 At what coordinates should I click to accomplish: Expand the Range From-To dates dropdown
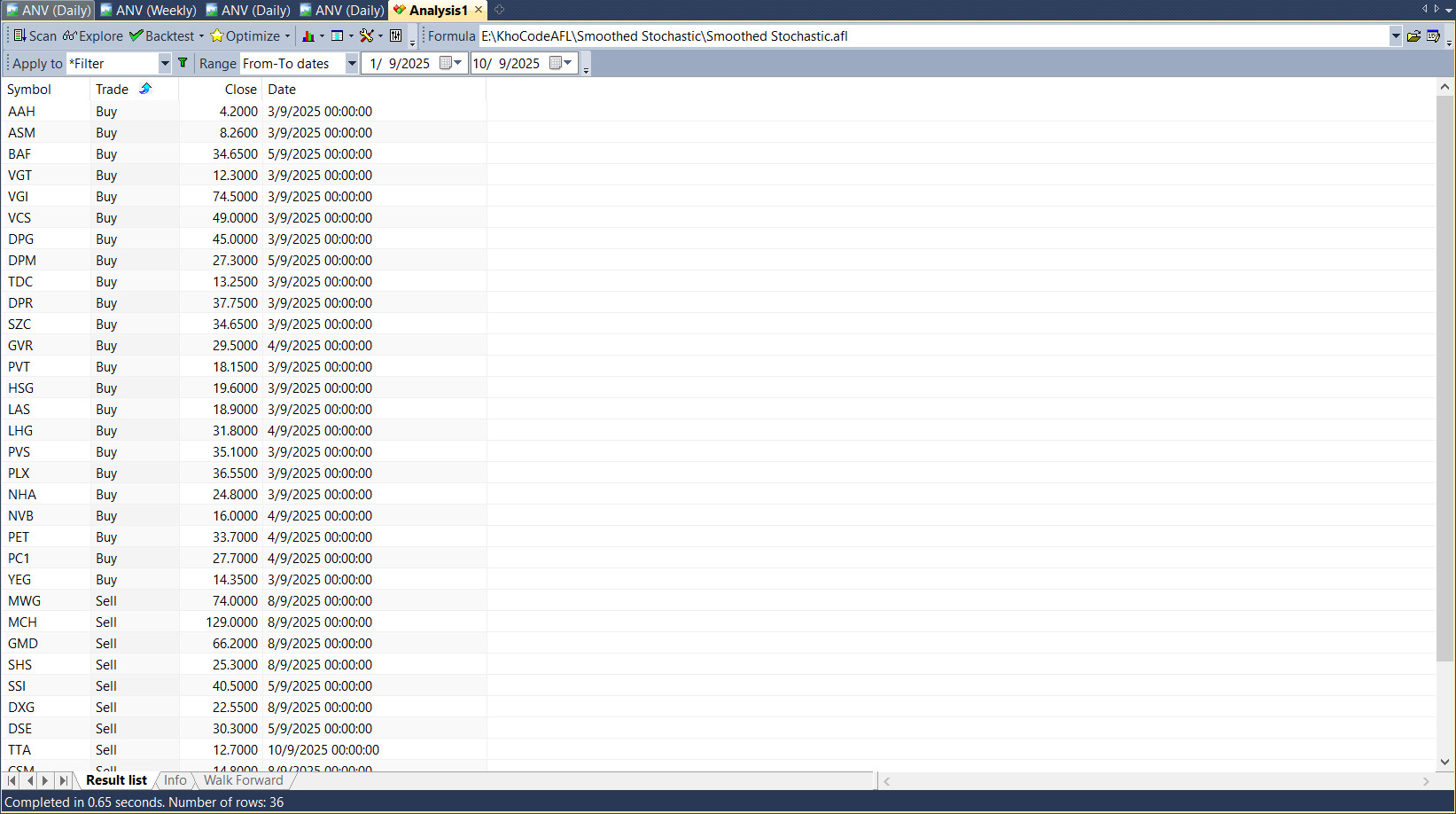352,64
